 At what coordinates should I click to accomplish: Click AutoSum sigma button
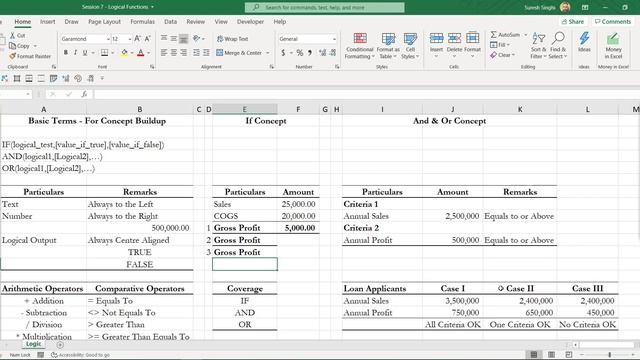[505, 35]
